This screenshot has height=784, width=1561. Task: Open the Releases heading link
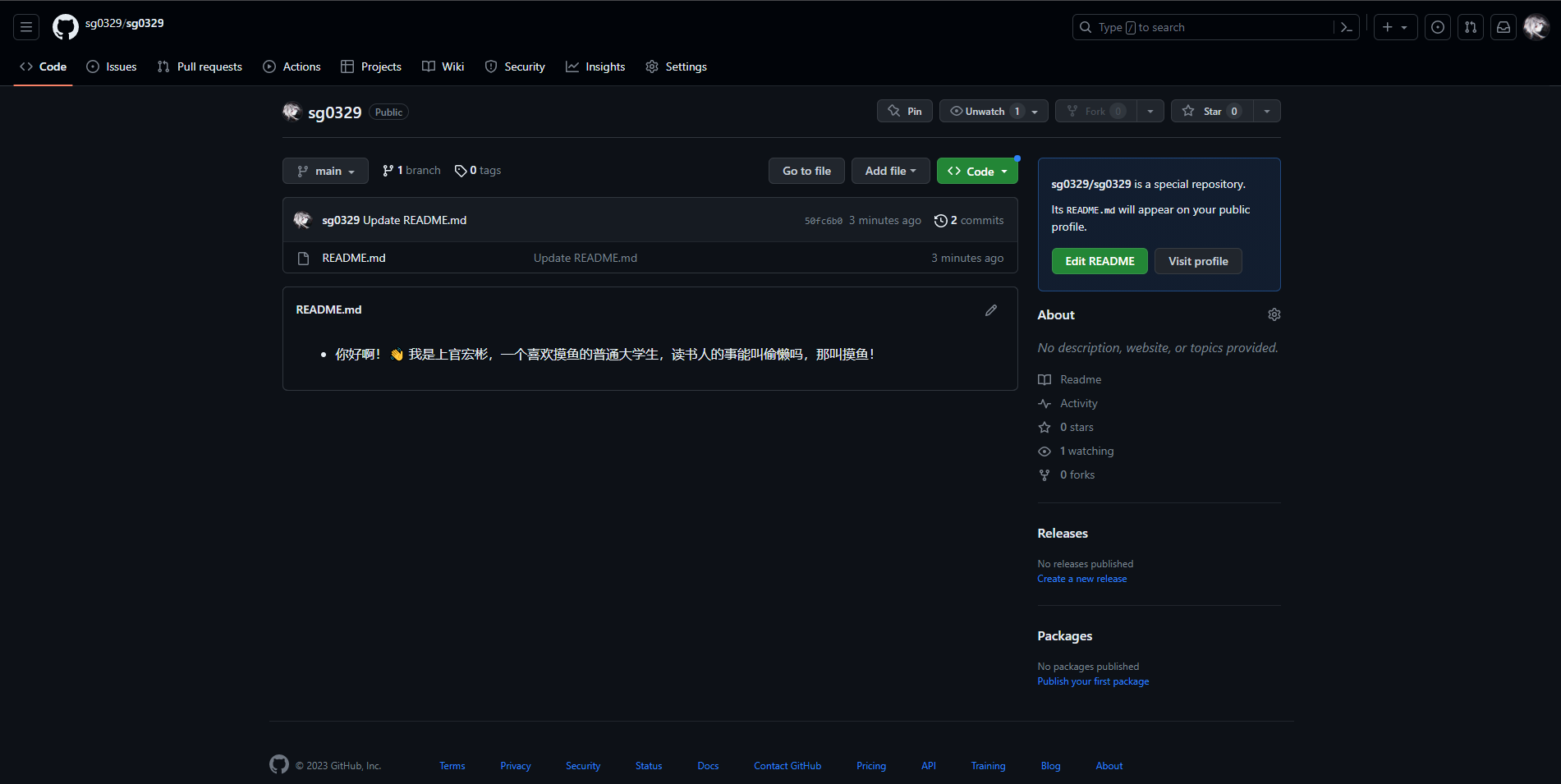pyautogui.click(x=1063, y=533)
